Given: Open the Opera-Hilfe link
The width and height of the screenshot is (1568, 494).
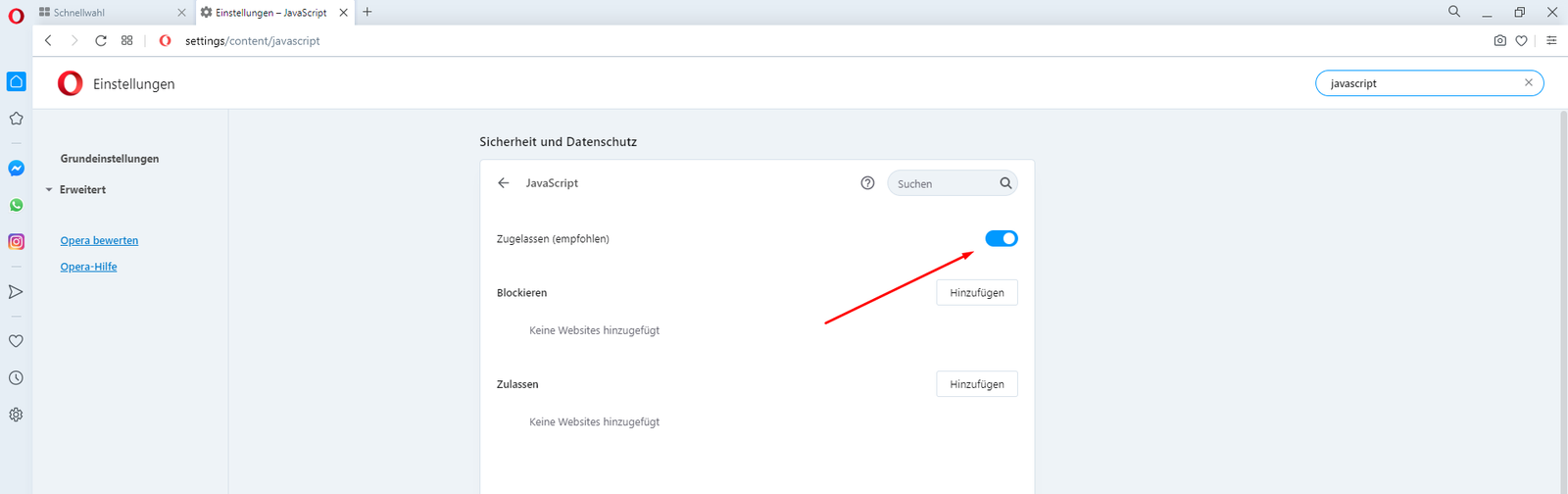Looking at the screenshot, I should [88, 267].
